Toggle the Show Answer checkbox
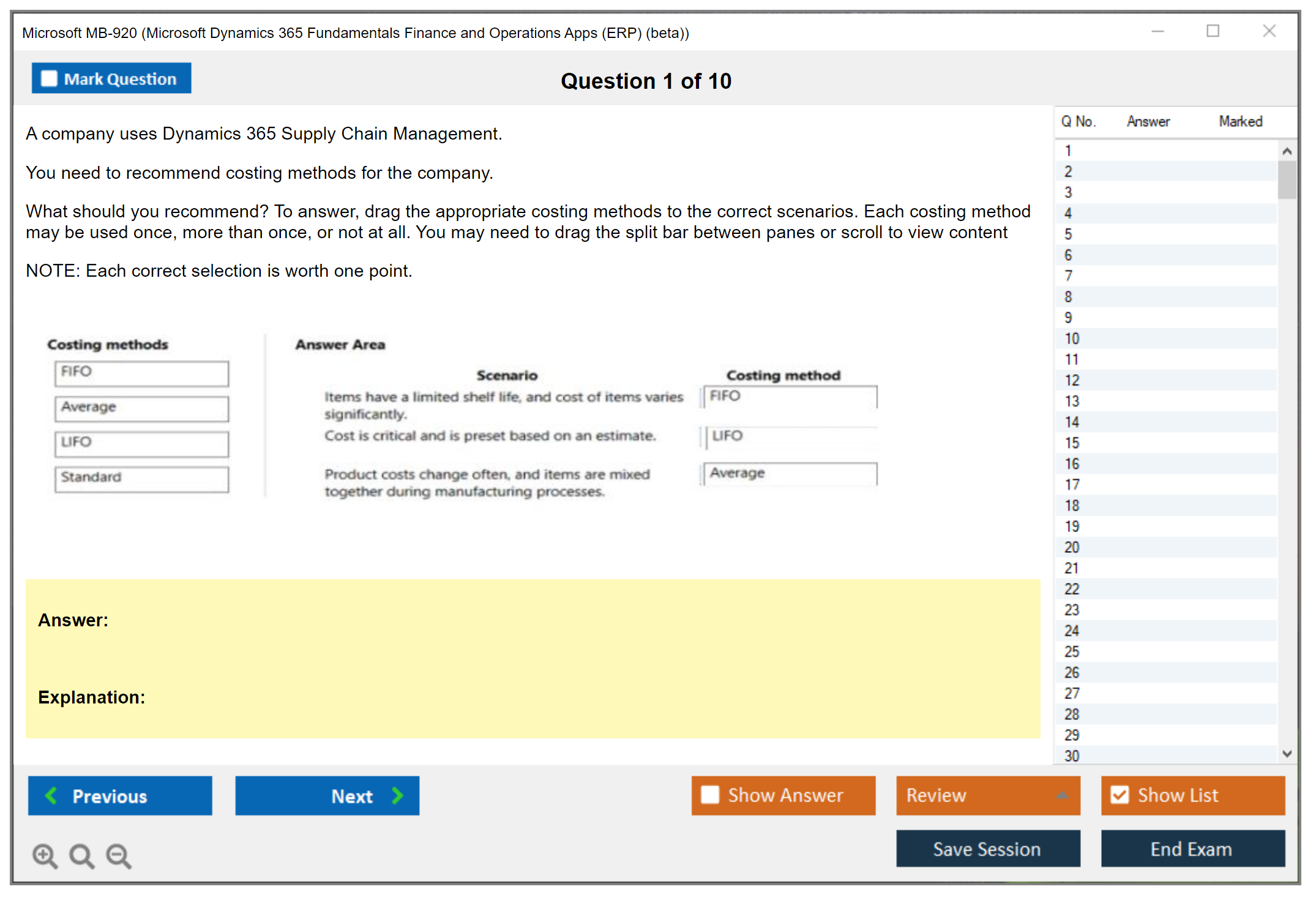The height and width of the screenshot is (900, 1316). [x=710, y=795]
